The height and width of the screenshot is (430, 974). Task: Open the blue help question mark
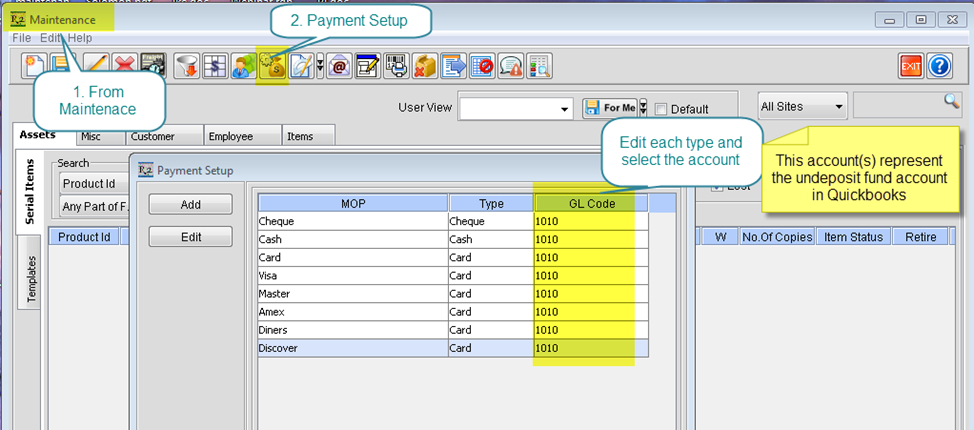[938, 67]
